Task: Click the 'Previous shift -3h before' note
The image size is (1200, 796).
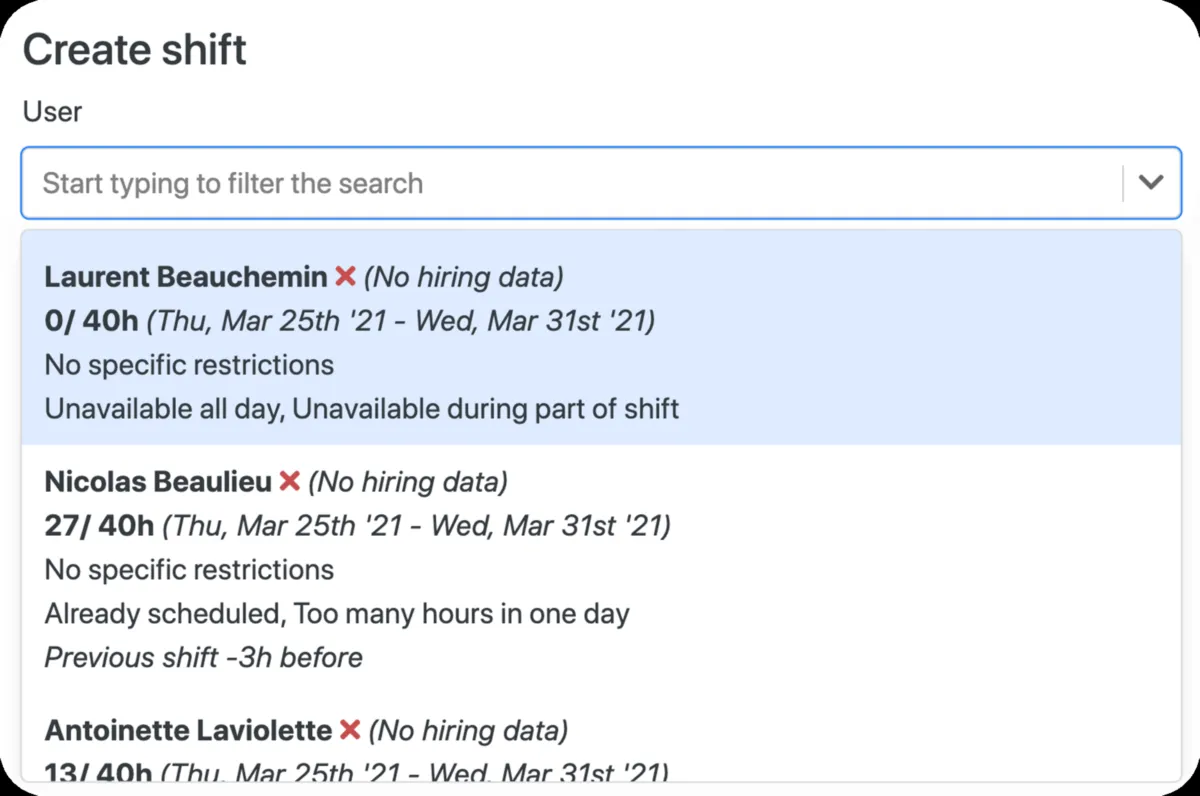Action: coord(203,657)
